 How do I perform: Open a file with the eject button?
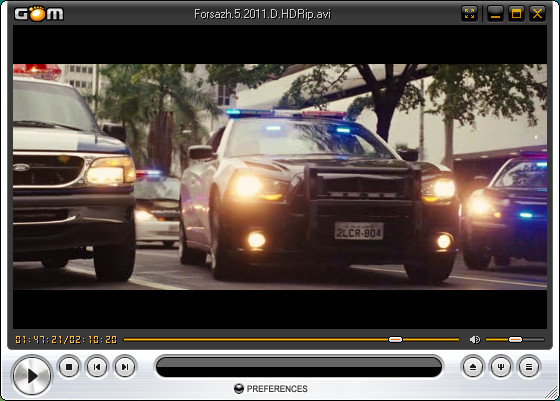[x=473, y=366]
